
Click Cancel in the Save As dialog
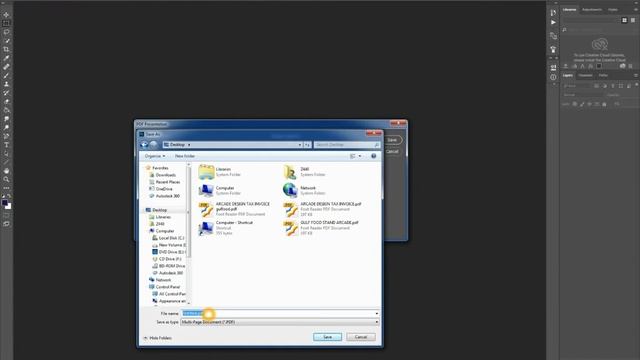(x=361, y=337)
